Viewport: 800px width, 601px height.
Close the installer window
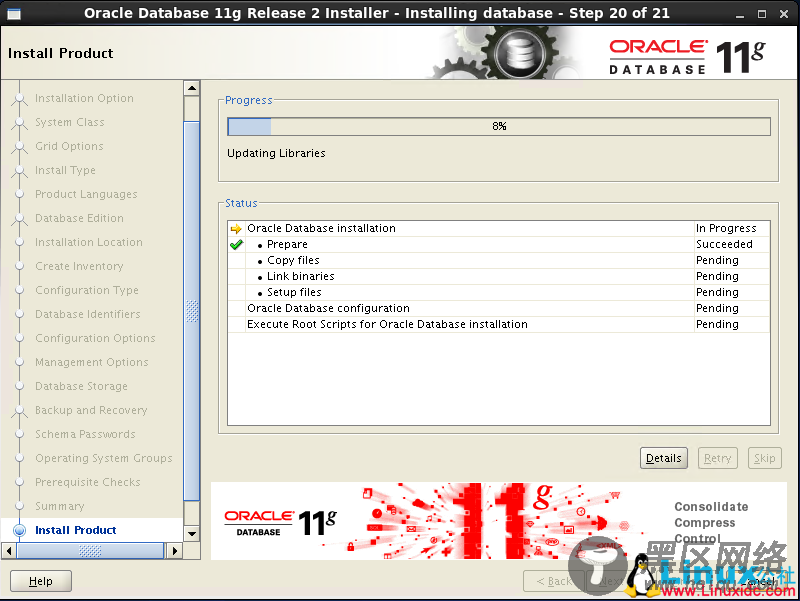pyautogui.click(x=784, y=14)
